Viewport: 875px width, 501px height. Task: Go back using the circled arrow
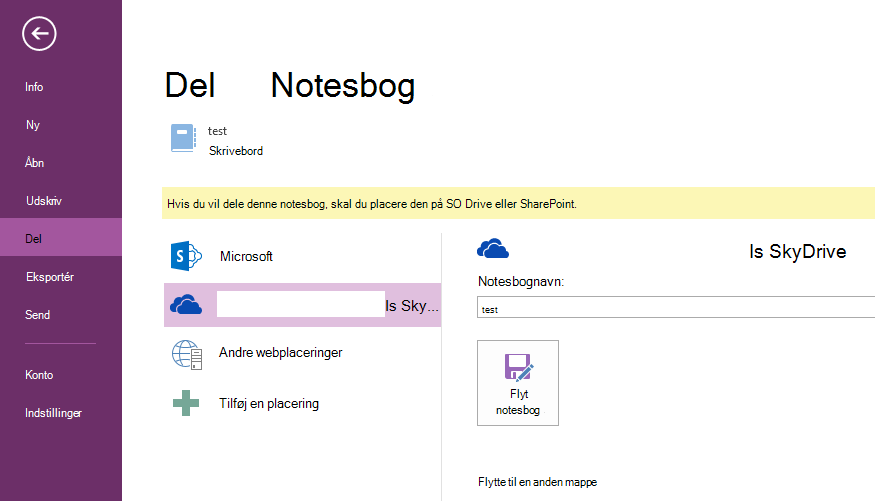click(x=39, y=33)
